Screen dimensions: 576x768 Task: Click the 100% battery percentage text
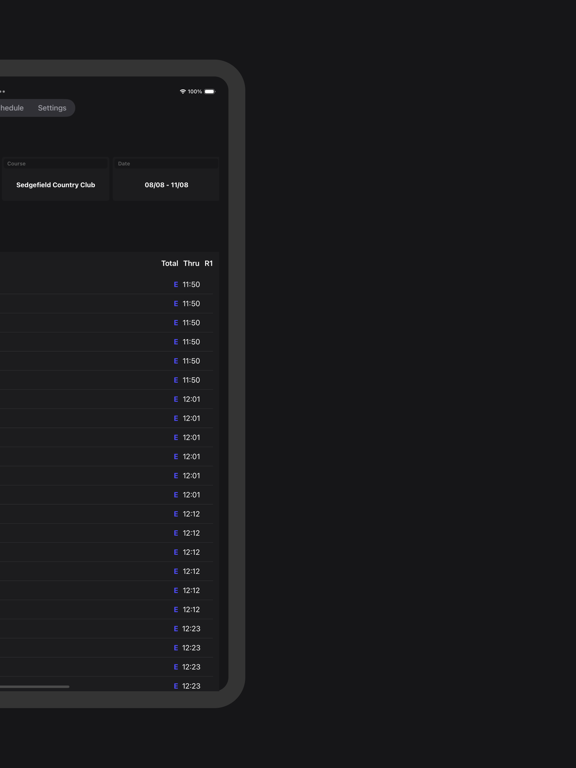(195, 92)
